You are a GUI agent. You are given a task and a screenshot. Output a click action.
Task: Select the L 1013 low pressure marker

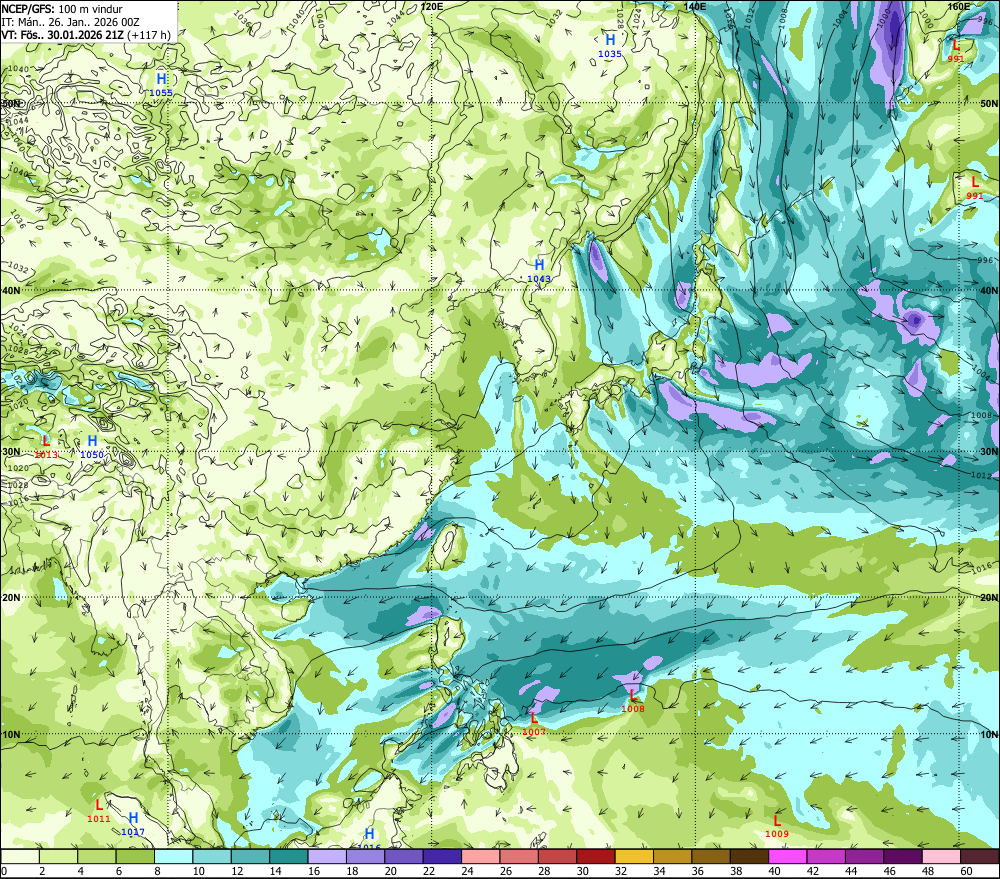46,446
